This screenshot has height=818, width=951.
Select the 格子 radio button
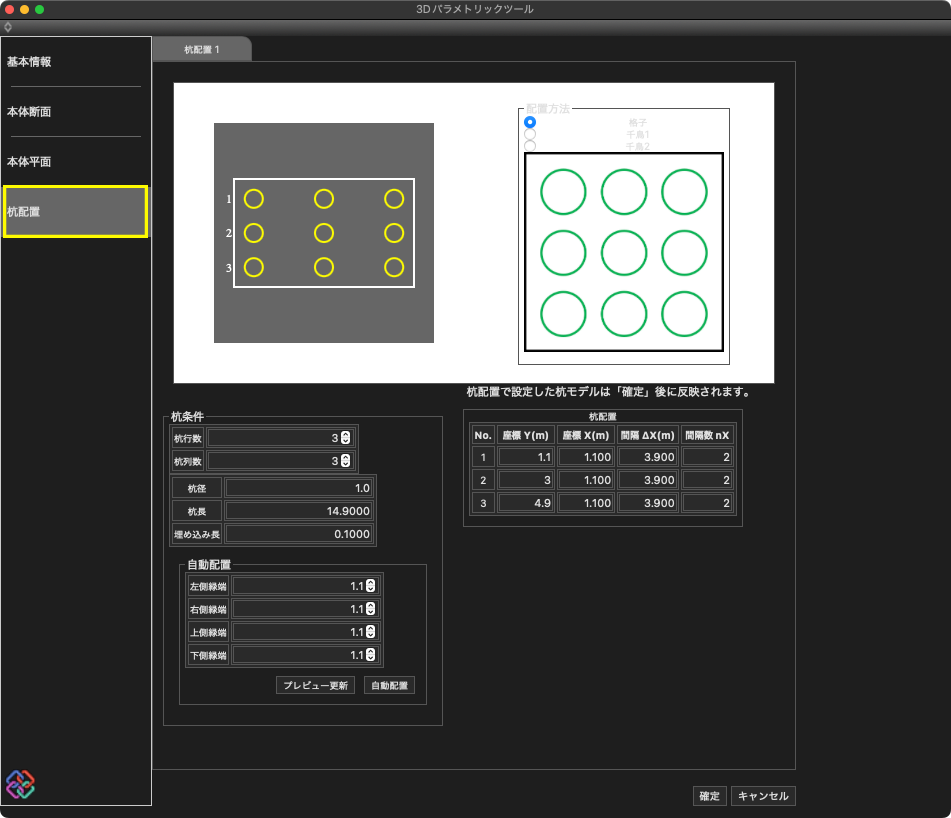tap(530, 122)
